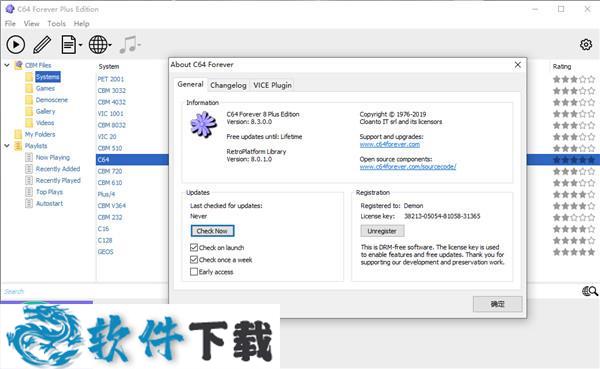The image size is (600, 369).
Task: Click the CBM Files root icon
Action: [x=18, y=65]
